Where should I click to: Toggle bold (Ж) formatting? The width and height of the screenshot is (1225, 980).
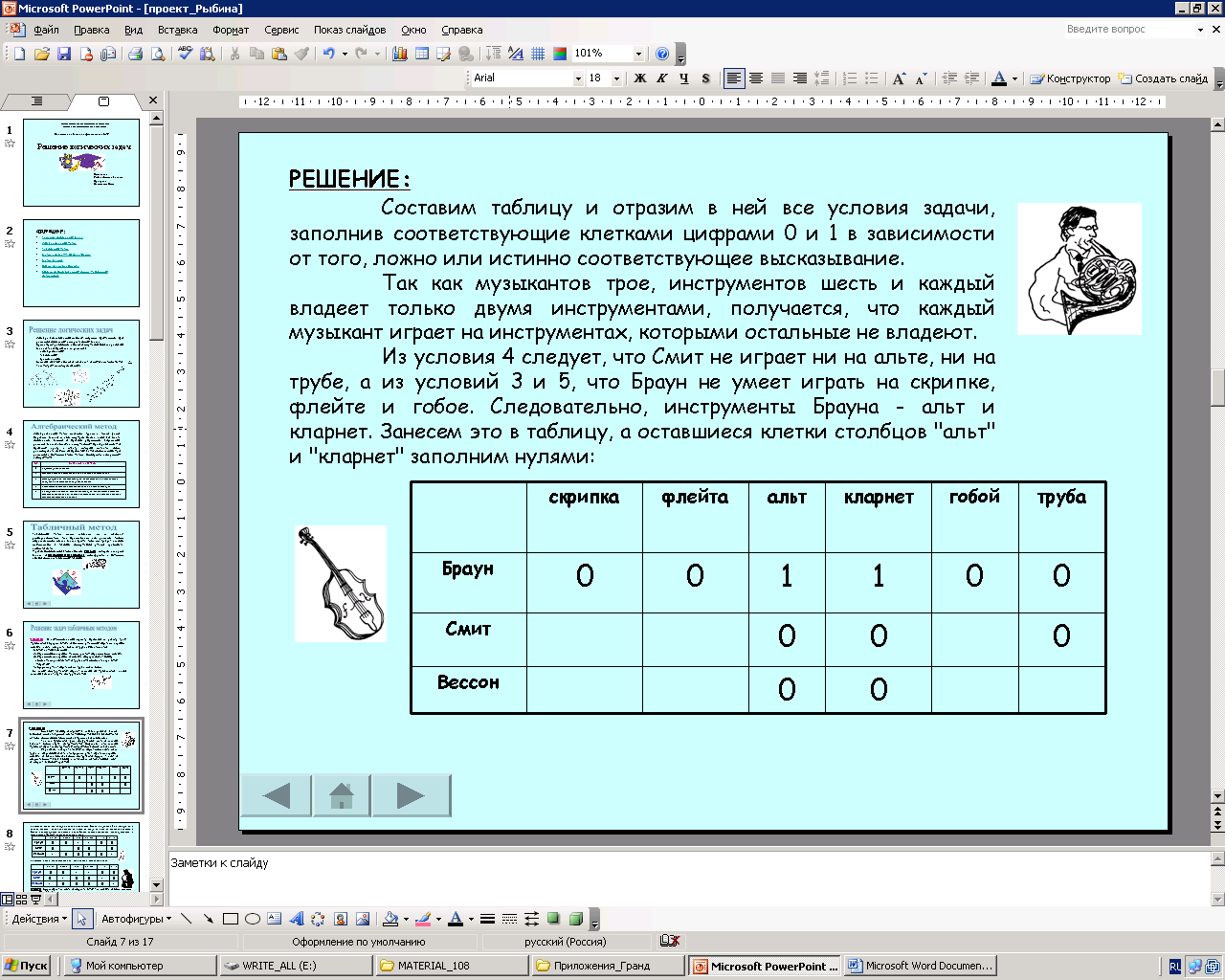[640, 78]
